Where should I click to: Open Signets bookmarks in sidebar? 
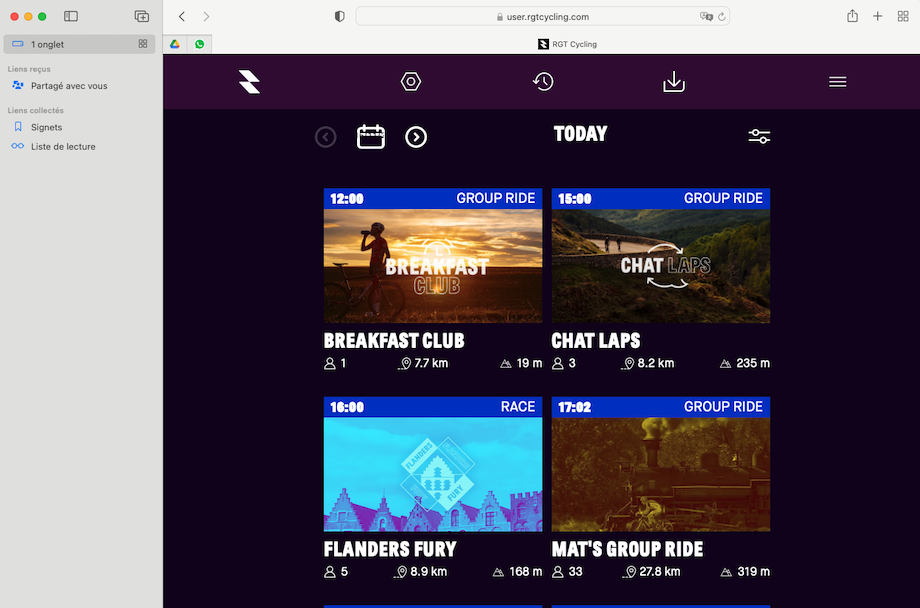click(x=38, y=127)
